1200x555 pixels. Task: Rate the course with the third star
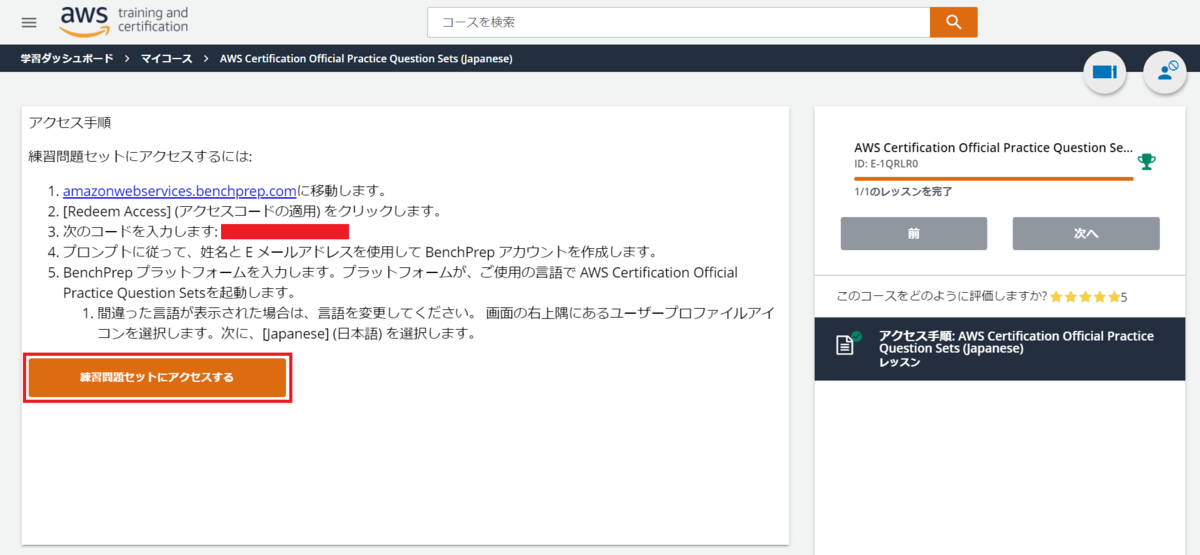point(1084,297)
